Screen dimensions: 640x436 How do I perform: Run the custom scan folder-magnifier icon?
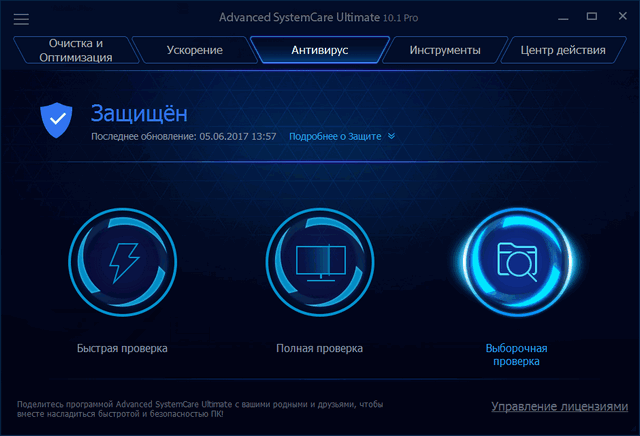click(518, 262)
